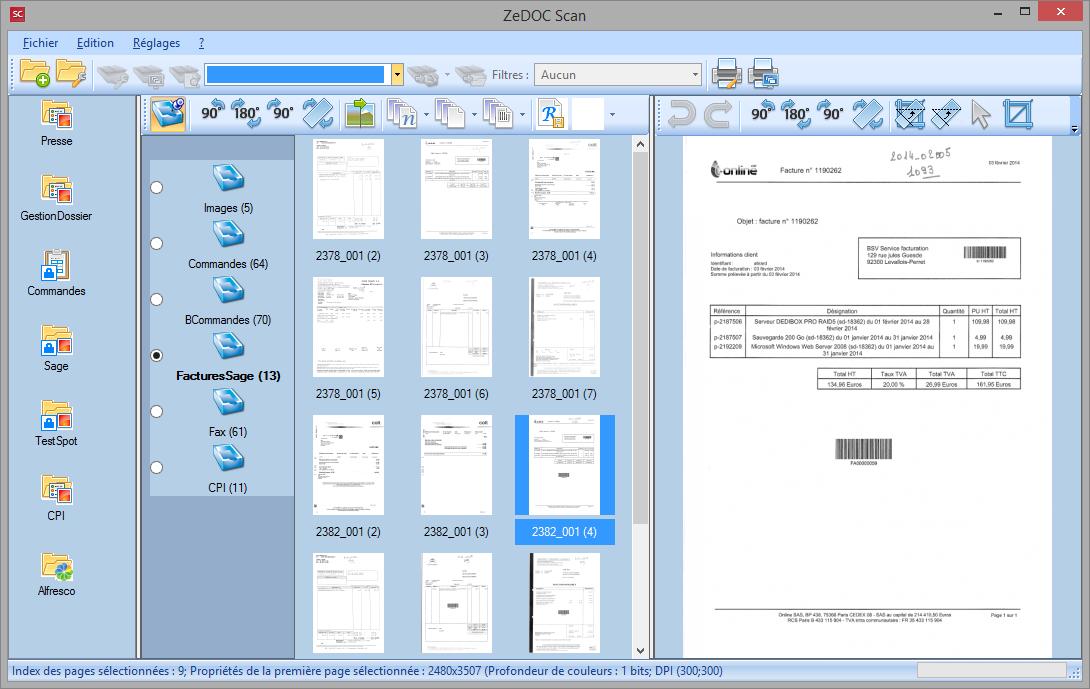Click the print icon in top toolbar

point(726,74)
